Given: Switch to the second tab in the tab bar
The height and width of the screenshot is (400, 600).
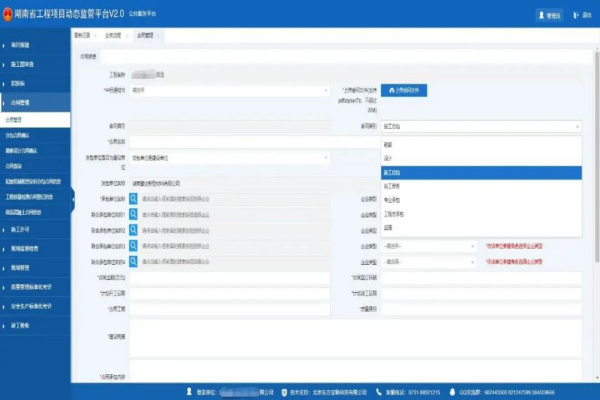Looking at the screenshot, I should click(x=115, y=35).
